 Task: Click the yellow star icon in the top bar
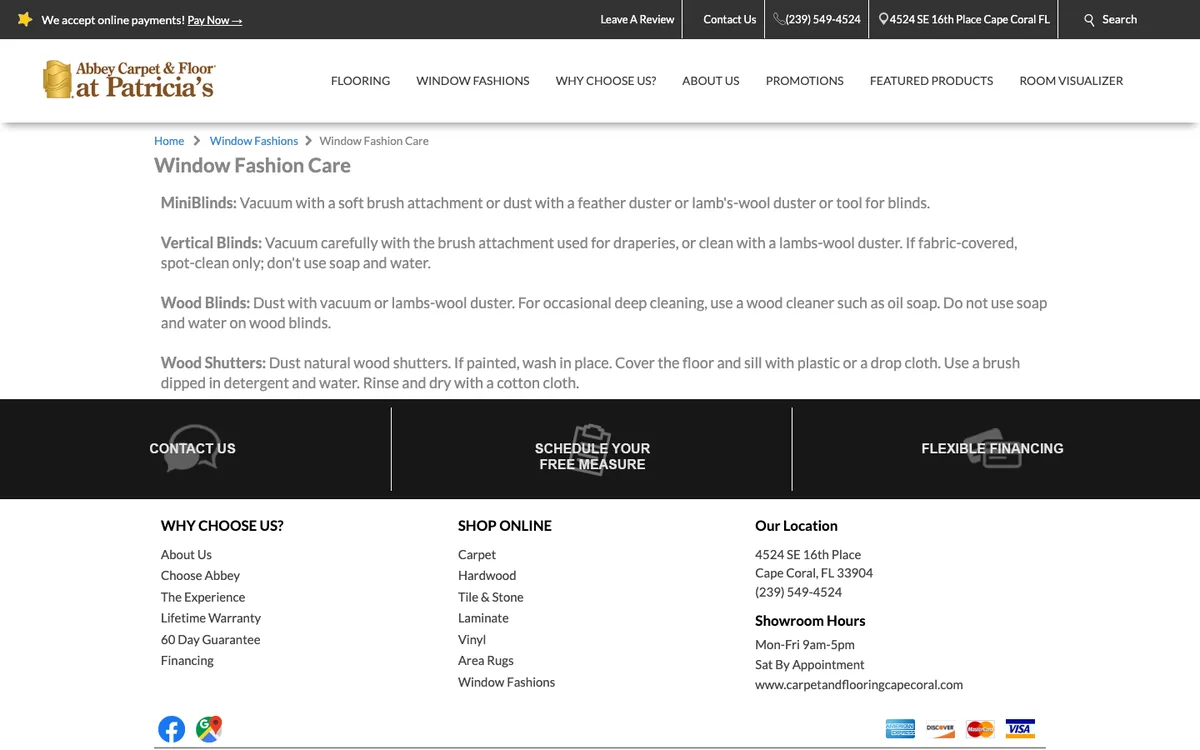tap(25, 19)
